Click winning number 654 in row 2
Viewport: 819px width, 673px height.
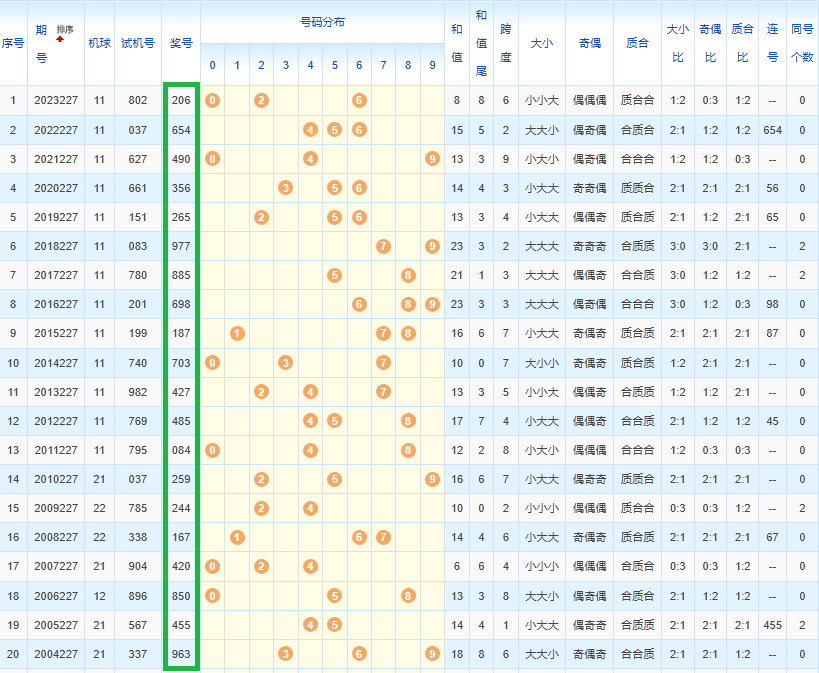click(x=181, y=130)
